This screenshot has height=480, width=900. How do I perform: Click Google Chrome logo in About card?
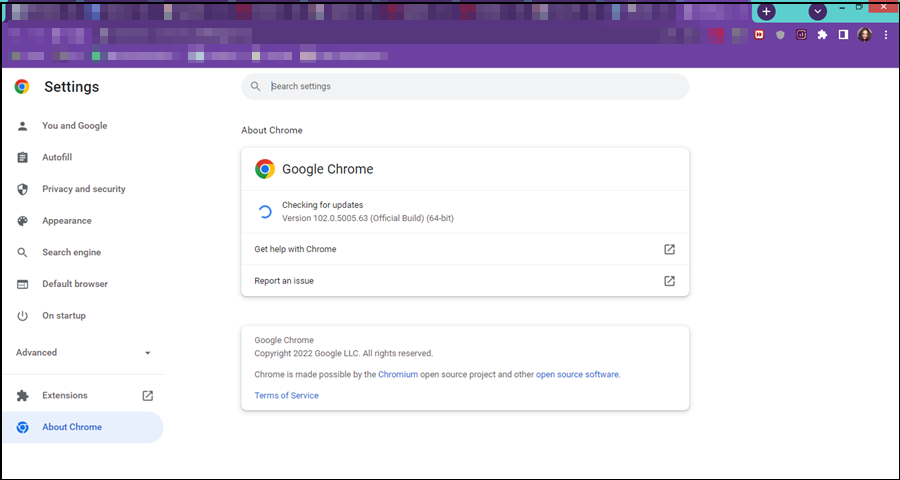coord(265,169)
